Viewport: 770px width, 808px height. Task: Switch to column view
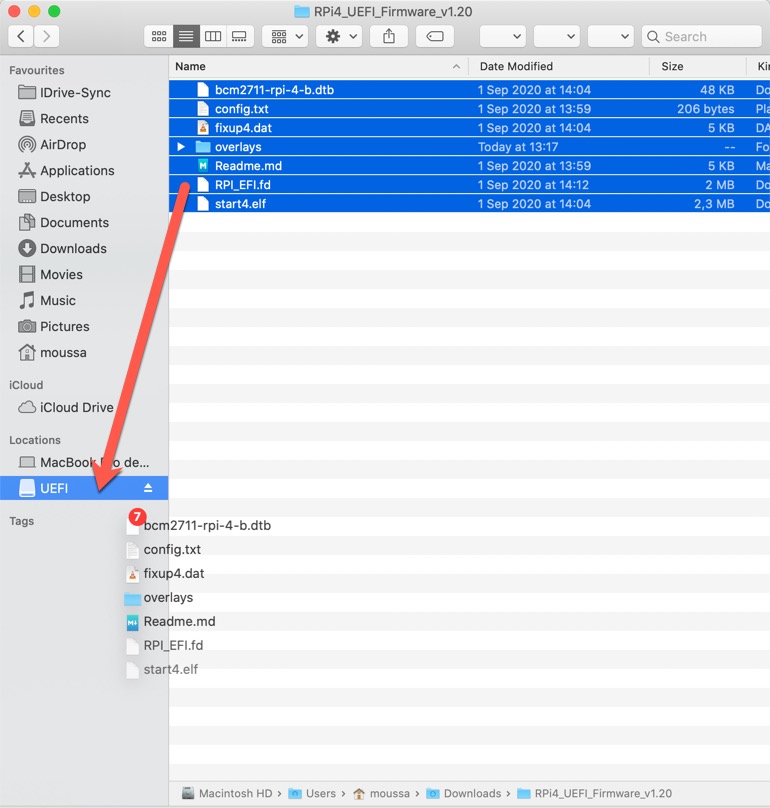click(x=213, y=37)
